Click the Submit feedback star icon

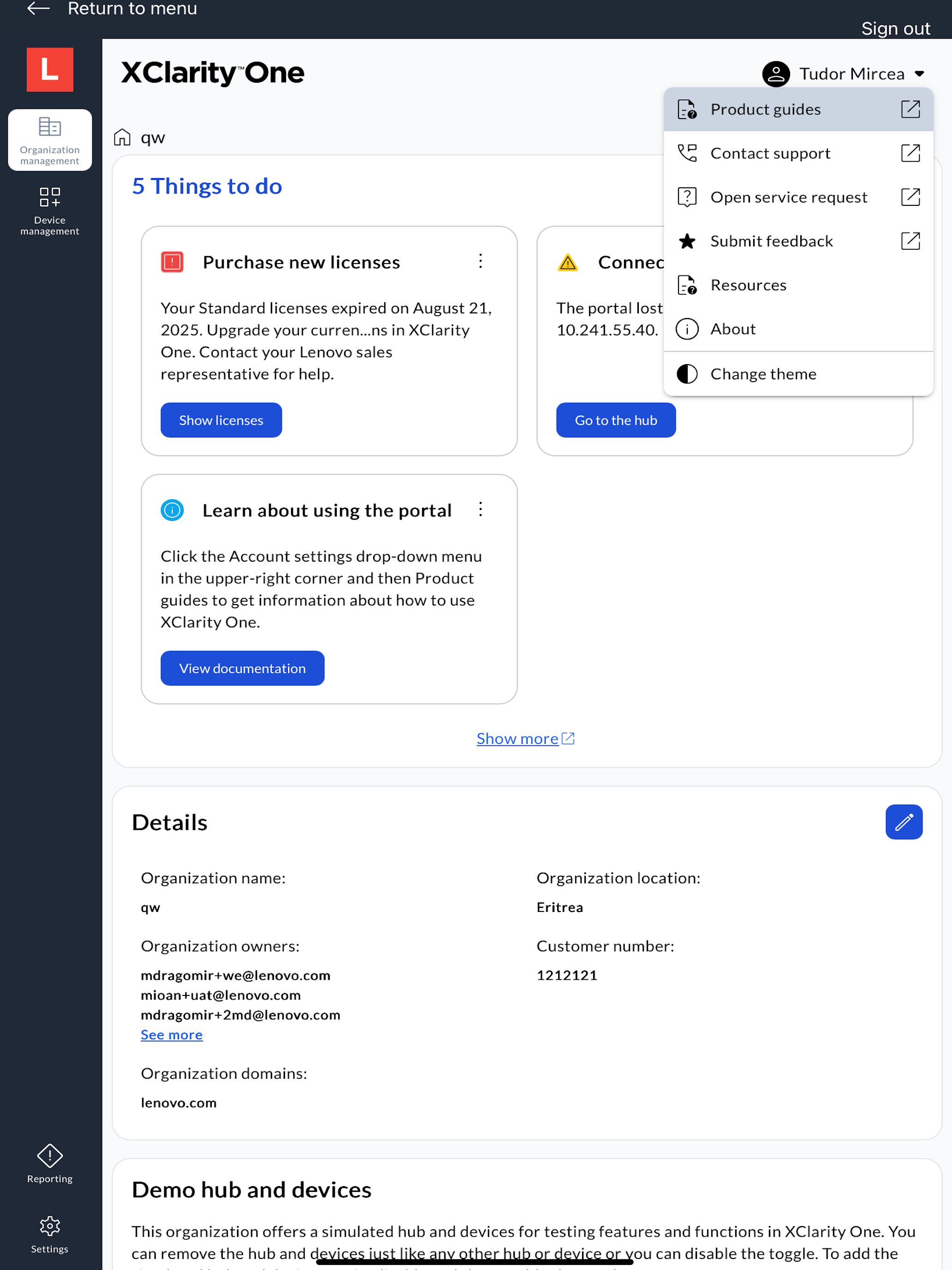tap(687, 241)
